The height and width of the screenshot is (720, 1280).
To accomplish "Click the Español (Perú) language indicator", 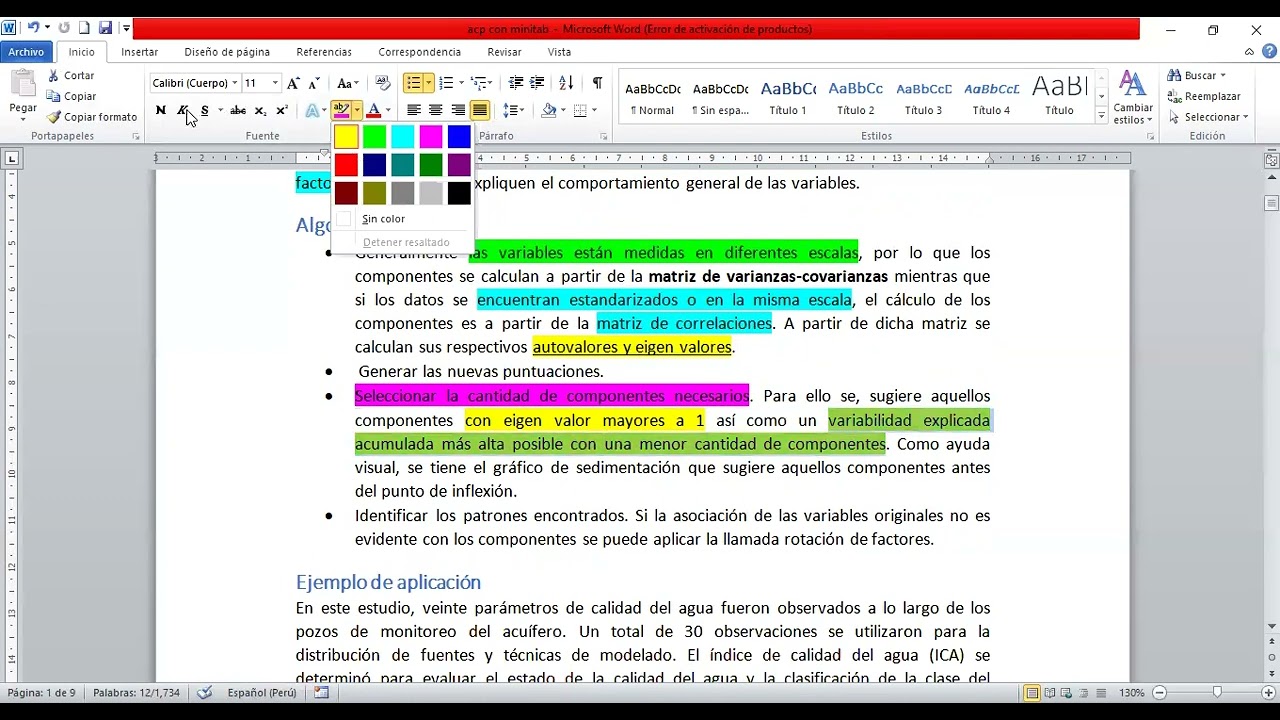I will click(262, 692).
